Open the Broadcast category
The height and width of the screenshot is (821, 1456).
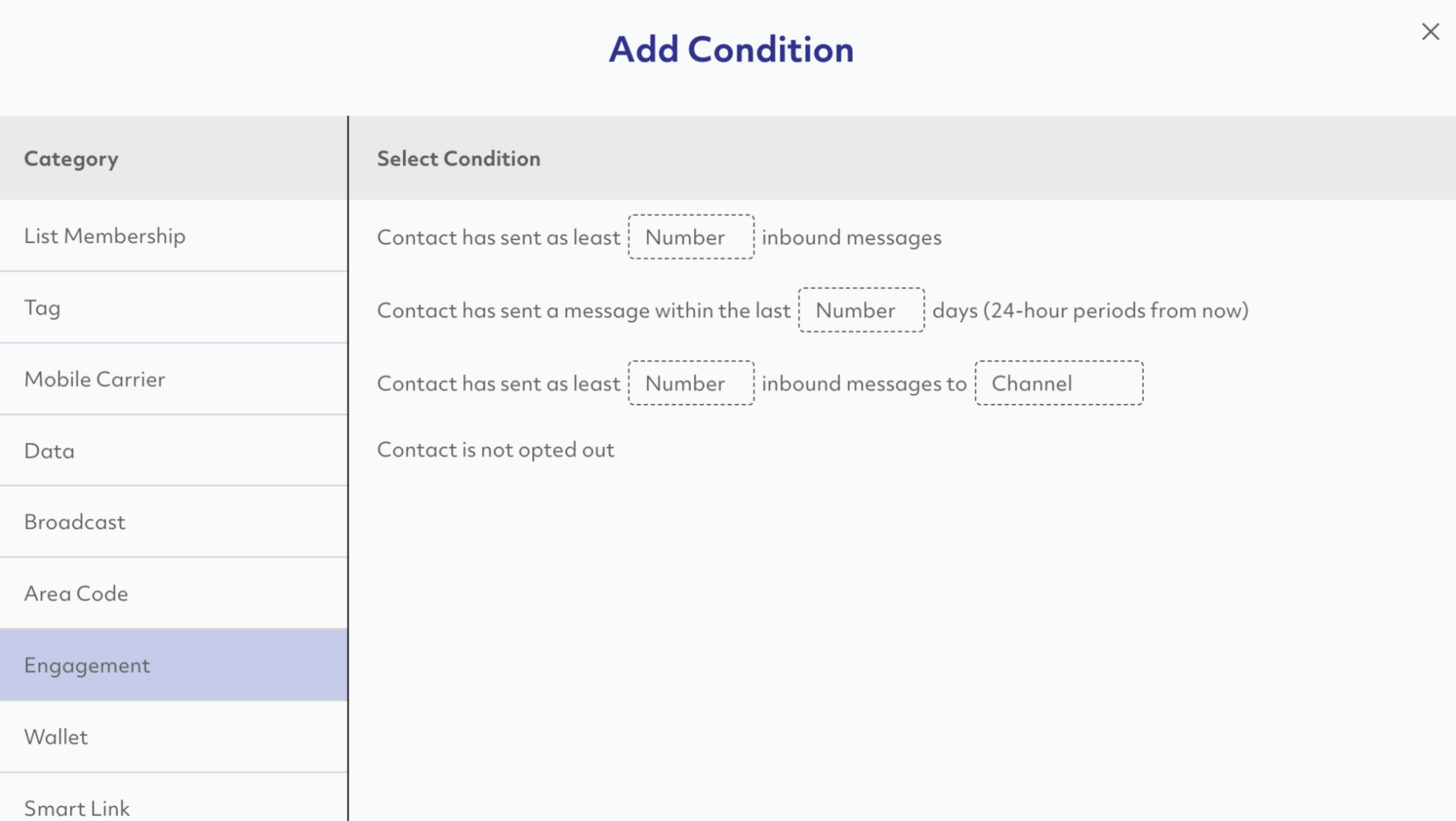click(x=174, y=522)
